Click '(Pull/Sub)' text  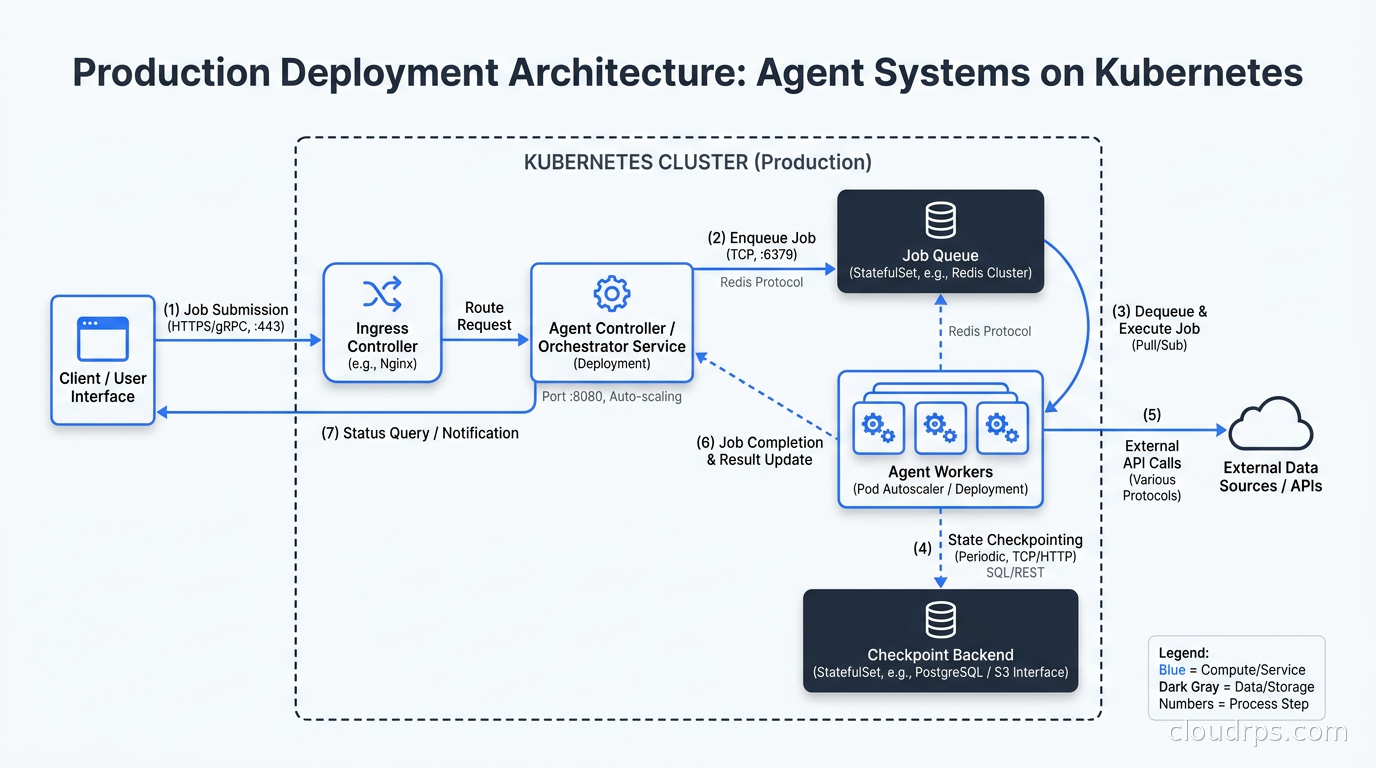[x=1159, y=345]
